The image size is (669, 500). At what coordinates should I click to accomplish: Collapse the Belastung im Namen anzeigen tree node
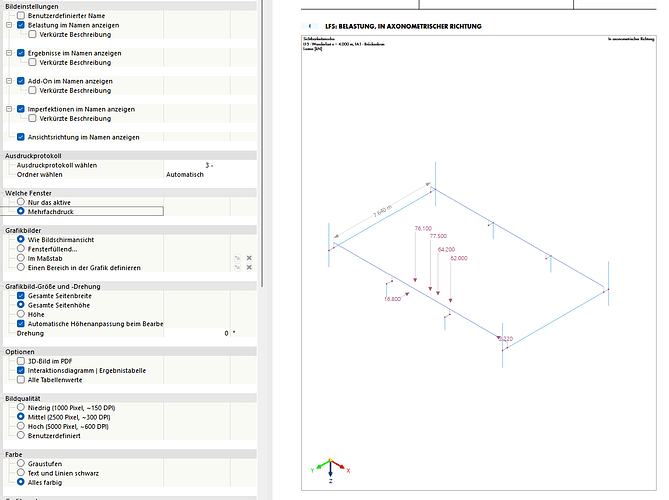(9, 25)
